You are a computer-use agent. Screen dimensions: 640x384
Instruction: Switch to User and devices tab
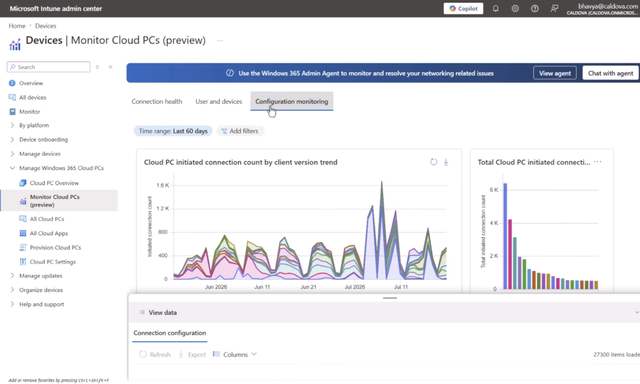pos(219,102)
